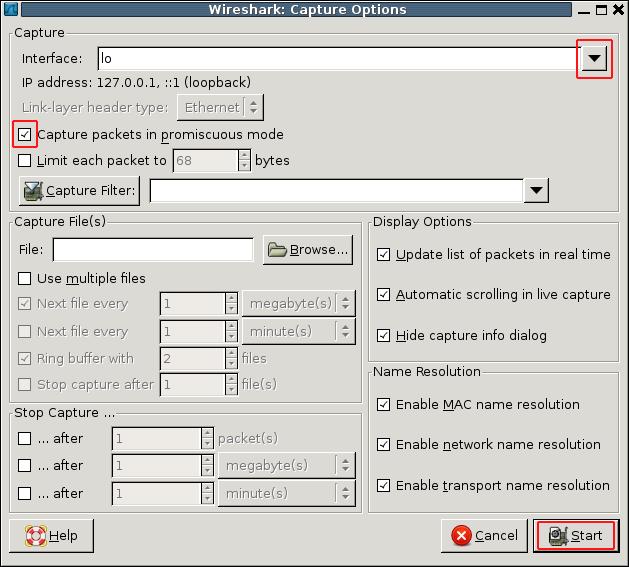Toggle Hide capture info dialog checkbox
Viewport: 629px width, 567px height.
click(x=383, y=335)
